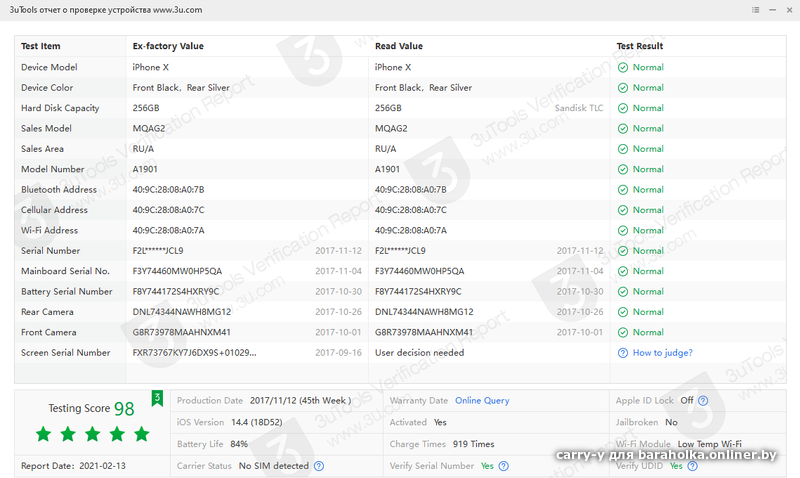This screenshot has height=478, width=800.
Task: Click the Sandisk TLC note
Action: (x=579, y=108)
